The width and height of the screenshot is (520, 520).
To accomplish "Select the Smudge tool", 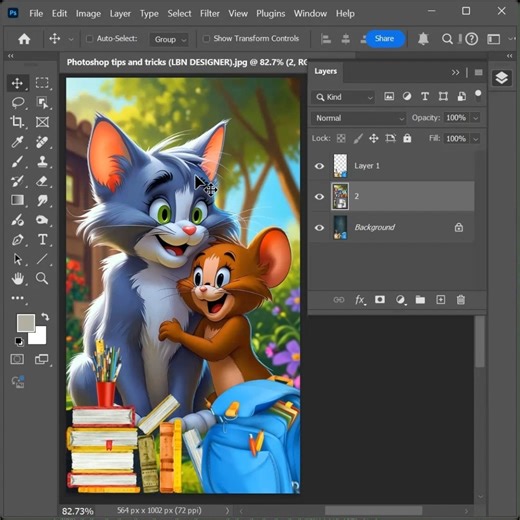I will click(x=42, y=200).
